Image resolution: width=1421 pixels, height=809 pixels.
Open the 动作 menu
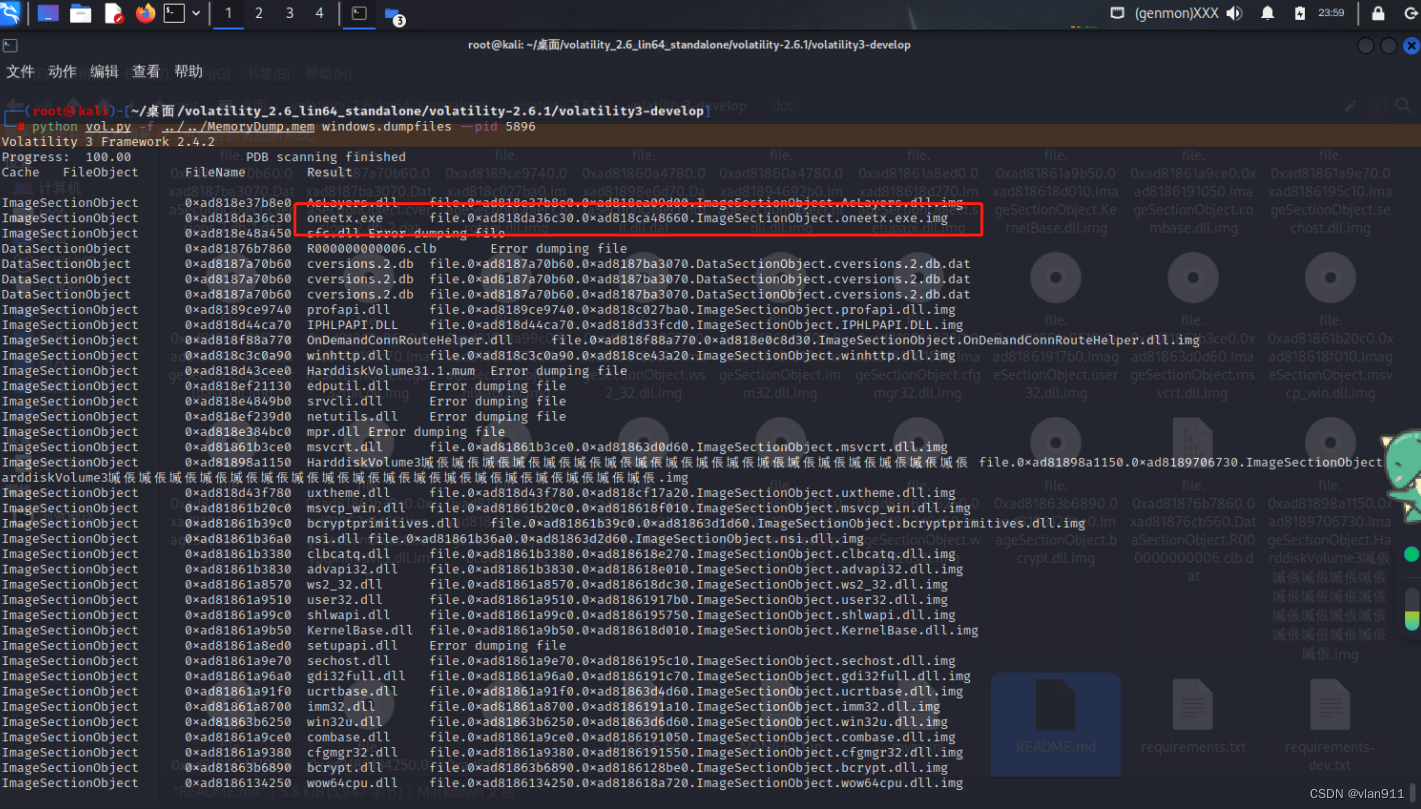click(62, 71)
